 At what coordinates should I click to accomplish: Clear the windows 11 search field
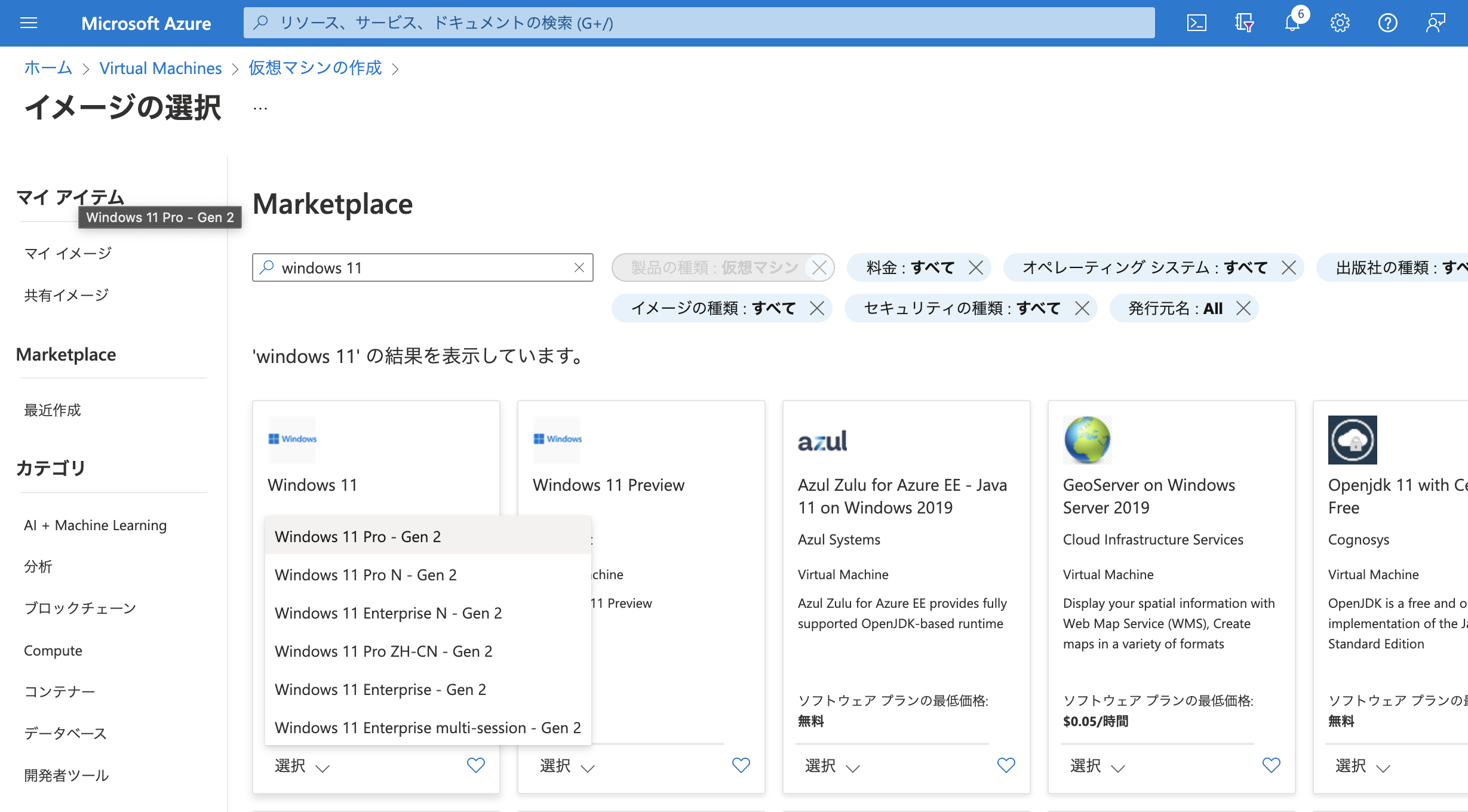click(x=579, y=267)
